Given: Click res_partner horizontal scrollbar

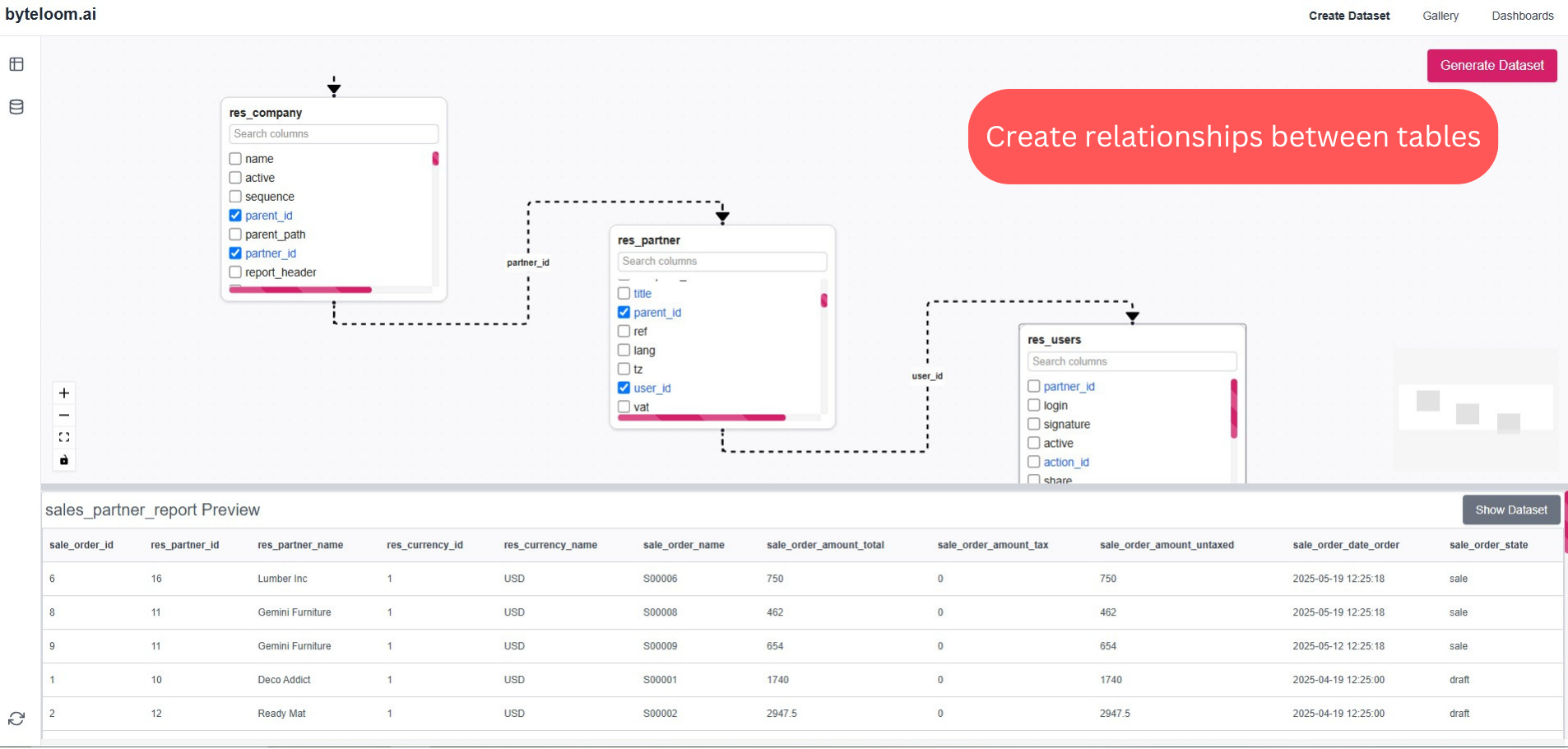Looking at the screenshot, I should click(x=702, y=418).
